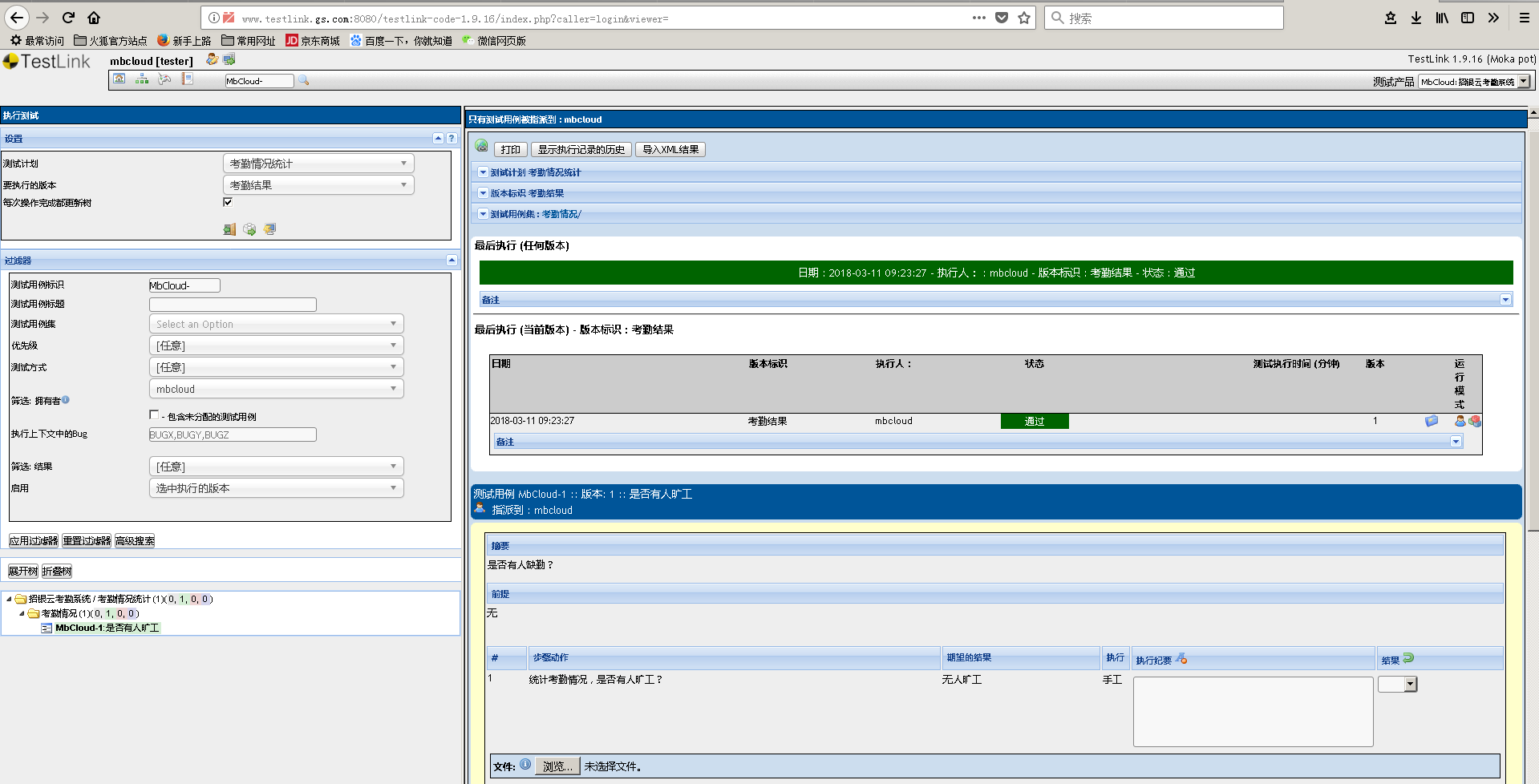The height and width of the screenshot is (784, 1539).
Task: Open the user settings icon beside mbcloud [tester]
Action: [212, 59]
